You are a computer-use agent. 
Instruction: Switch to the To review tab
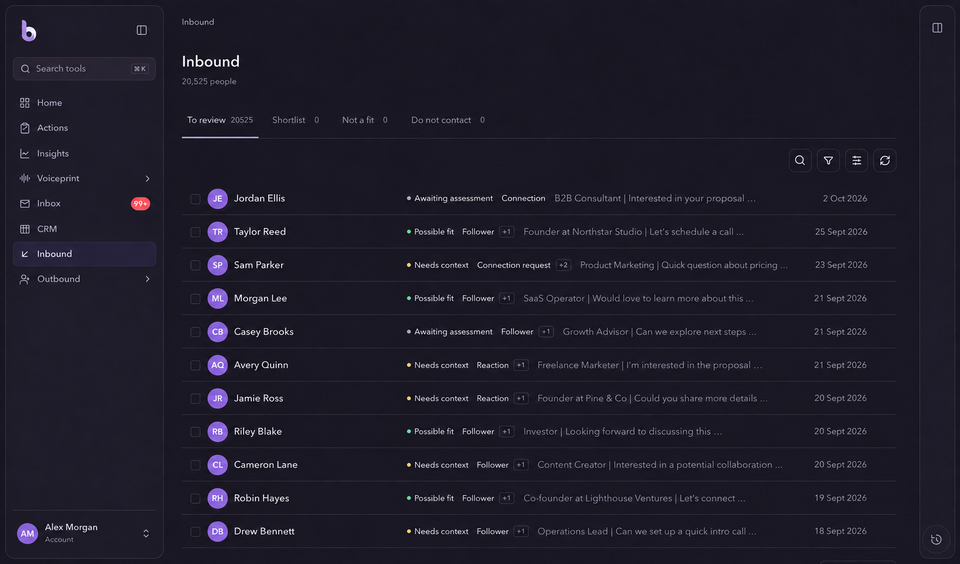pyautogui.click(x=220, y=121)
